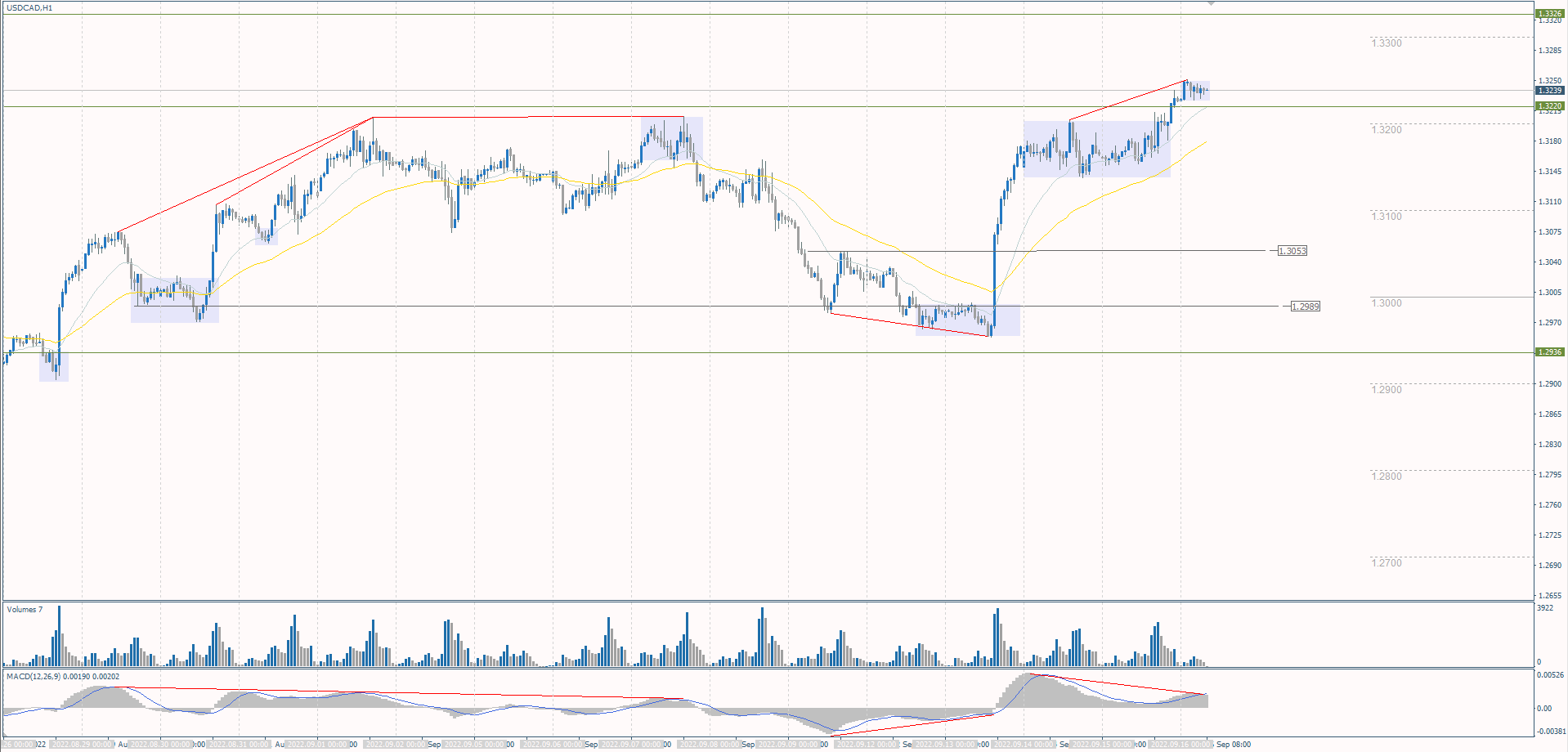This screenshot has width=1568, height=752.
Task: Click the 2022.08.31 00:00 time label
Action: tap(239, 745)
